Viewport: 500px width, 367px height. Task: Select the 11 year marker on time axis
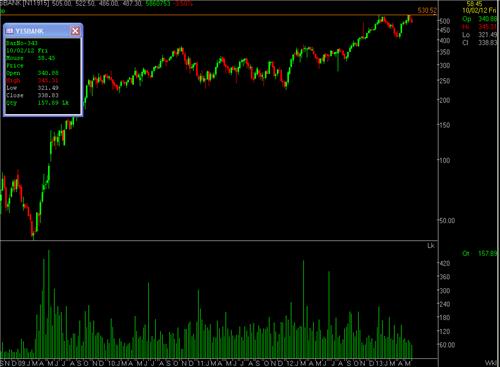point(200,363)
